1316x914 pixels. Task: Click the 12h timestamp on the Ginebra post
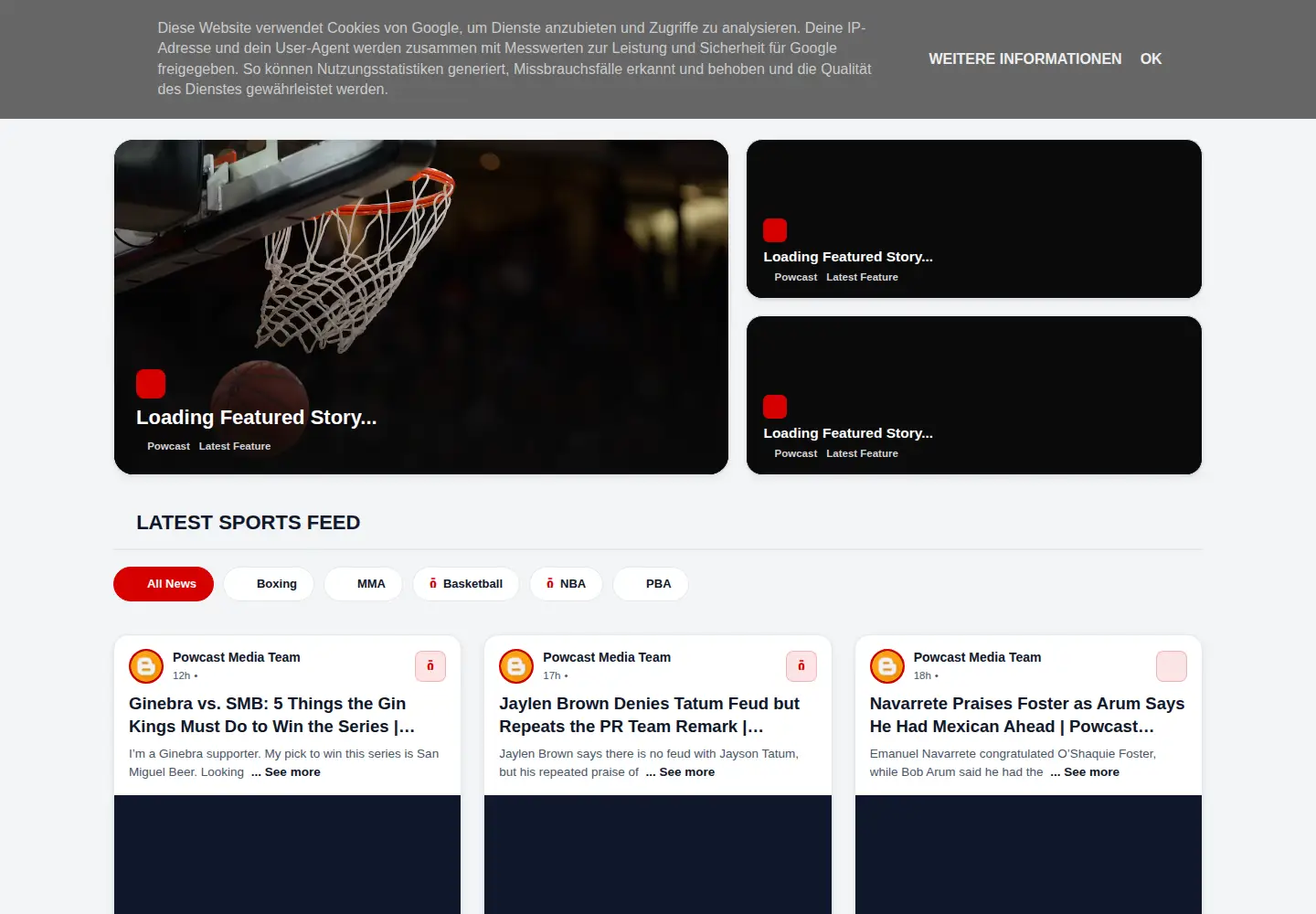[x=182, y=676]
